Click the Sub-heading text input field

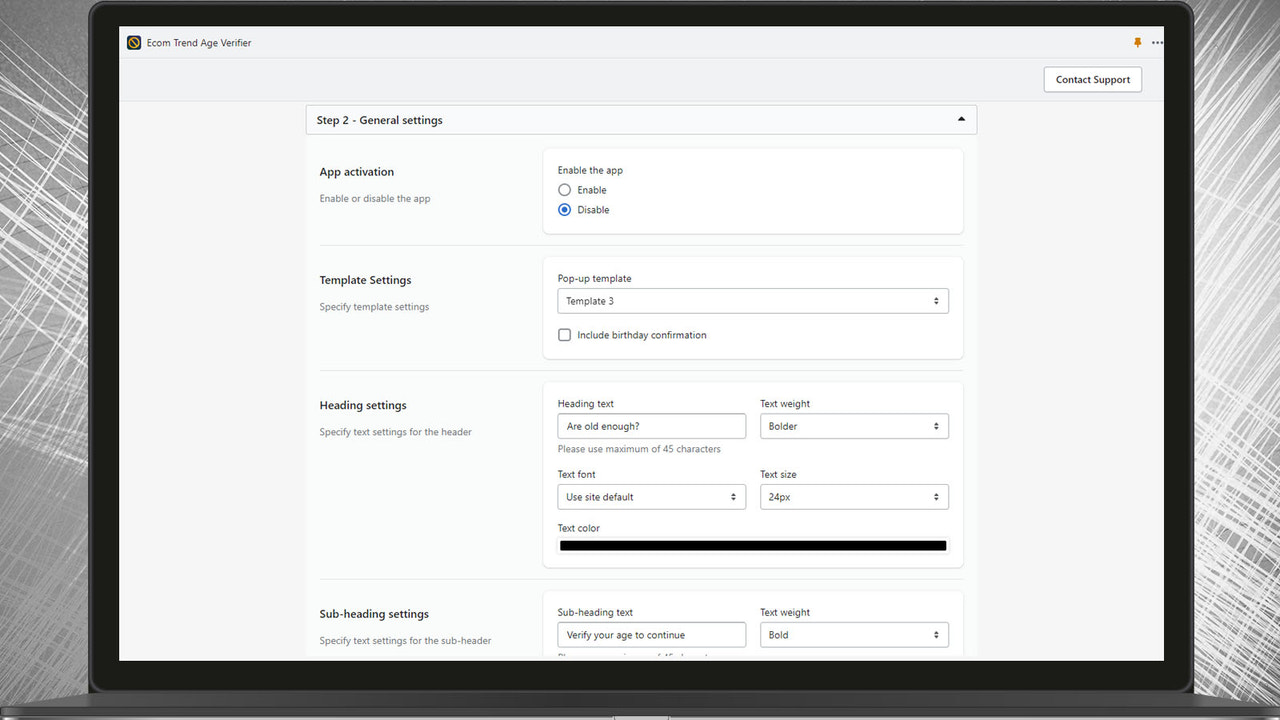pos(651,634)
